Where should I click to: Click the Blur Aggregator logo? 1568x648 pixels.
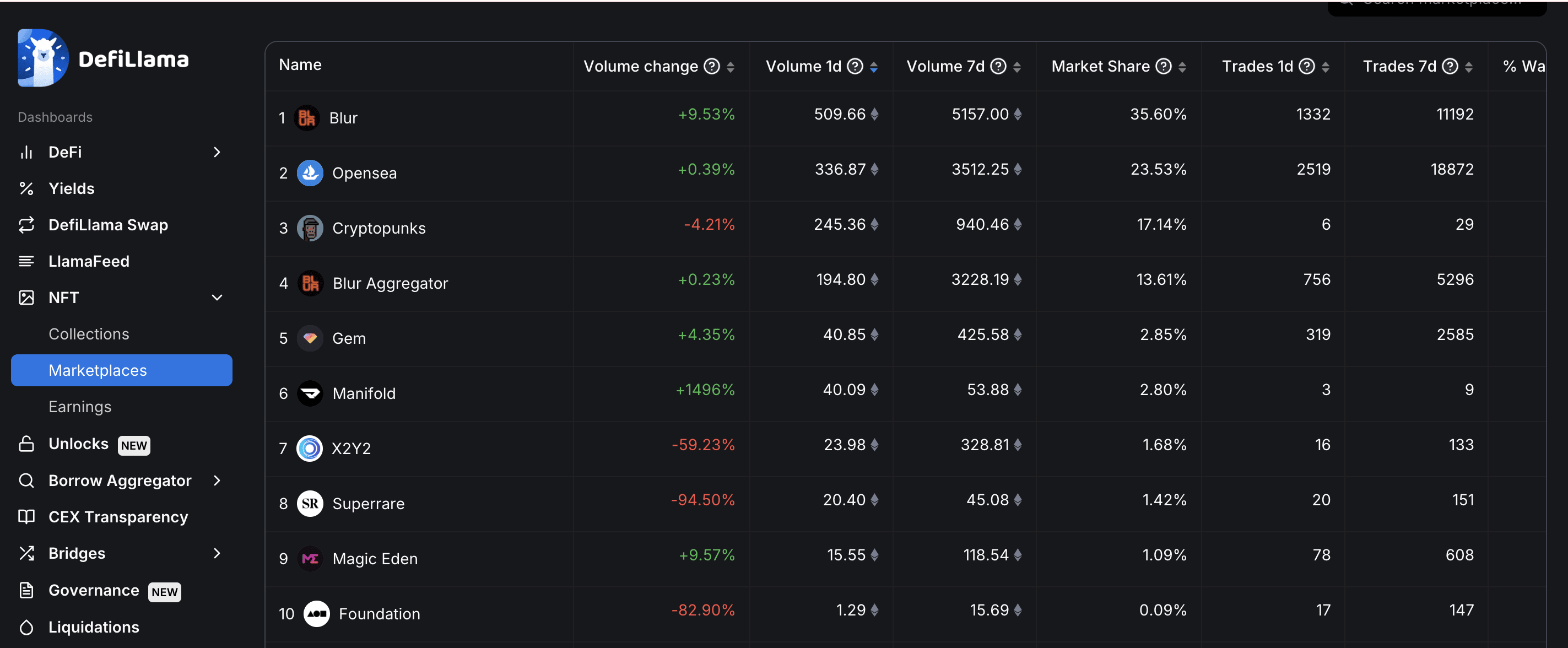(310, 283)
